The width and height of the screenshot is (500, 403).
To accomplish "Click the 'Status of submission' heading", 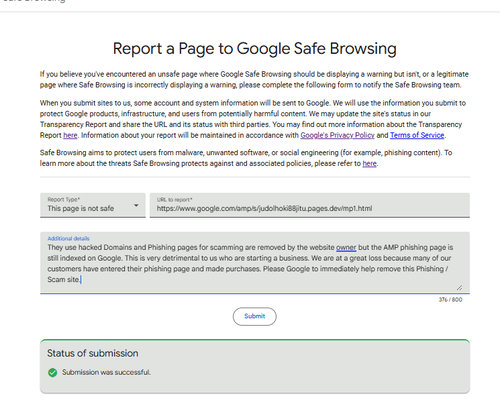I will (x=93, y=353).
